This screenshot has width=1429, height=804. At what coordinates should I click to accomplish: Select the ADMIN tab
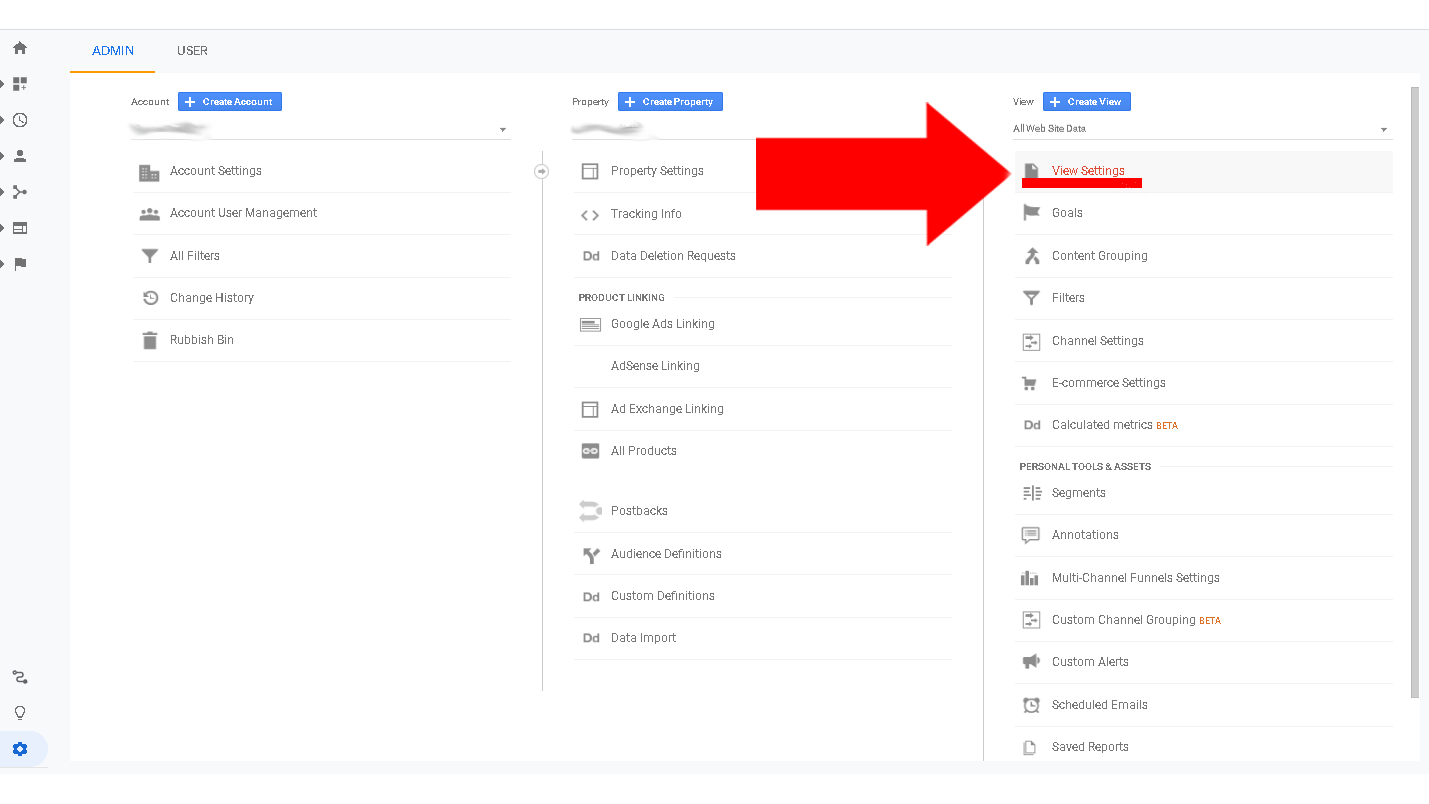click(x=113, y=51)
